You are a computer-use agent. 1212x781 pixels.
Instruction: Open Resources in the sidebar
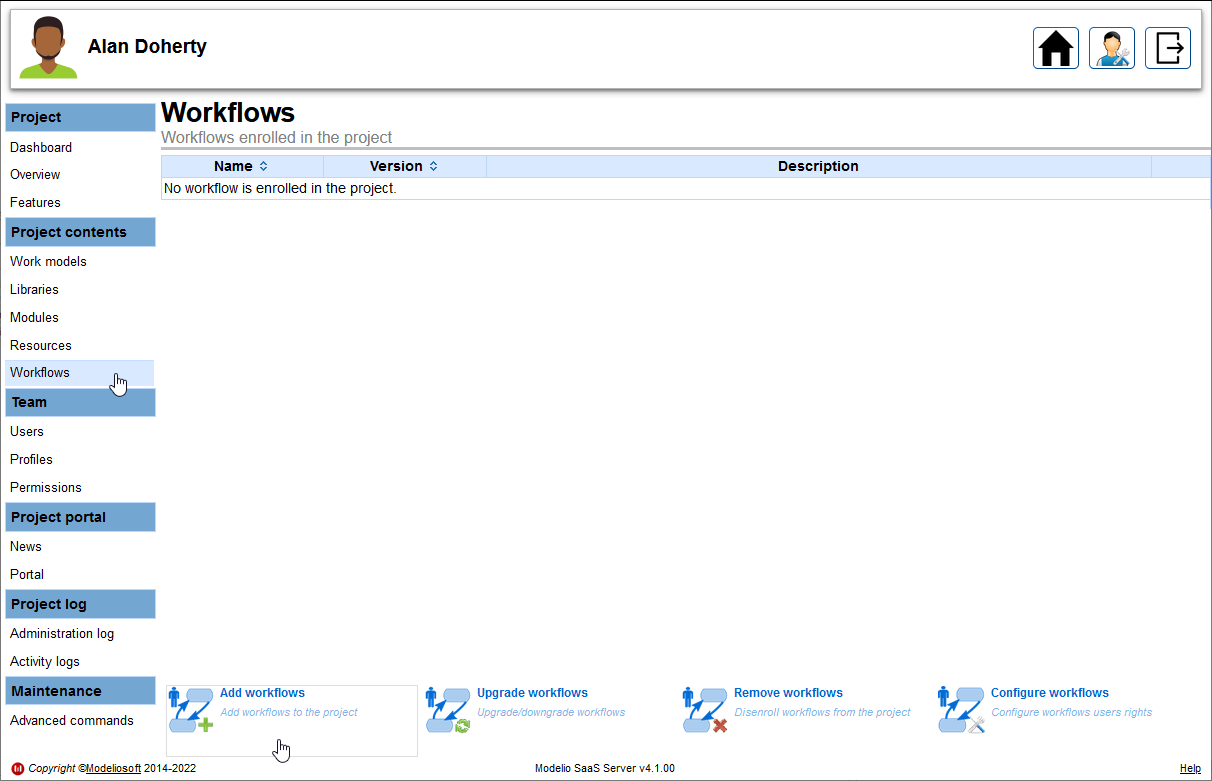41,345
